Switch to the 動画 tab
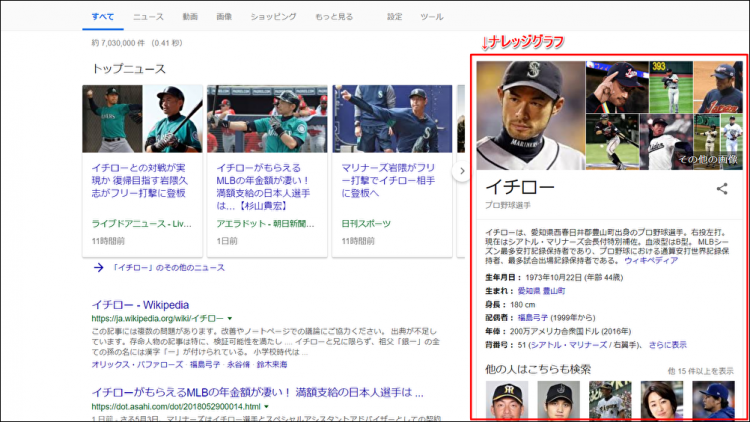The image size is (750, 422). coord(190,17)
